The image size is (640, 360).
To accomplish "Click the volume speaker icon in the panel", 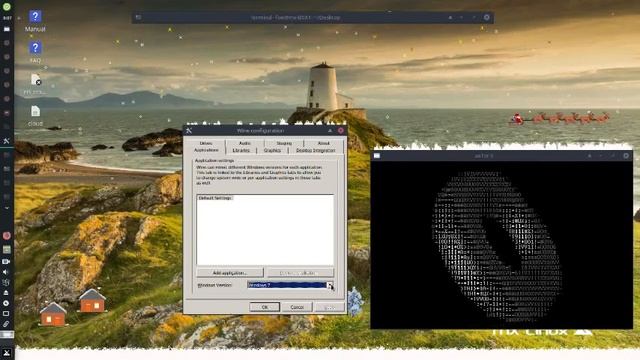I will pos(6,272).
